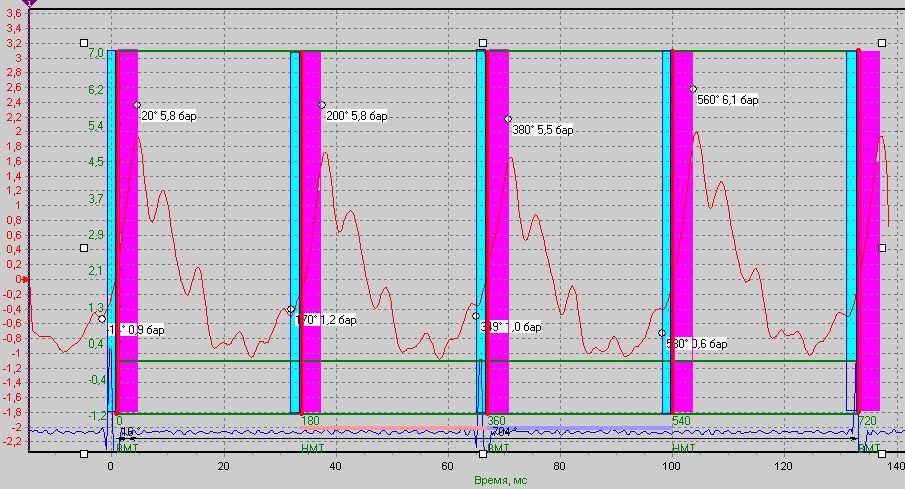This screenshot has width=905, height=489.
Task: Select the bottom-center white selection handle
Action: [x=483, y=454]
